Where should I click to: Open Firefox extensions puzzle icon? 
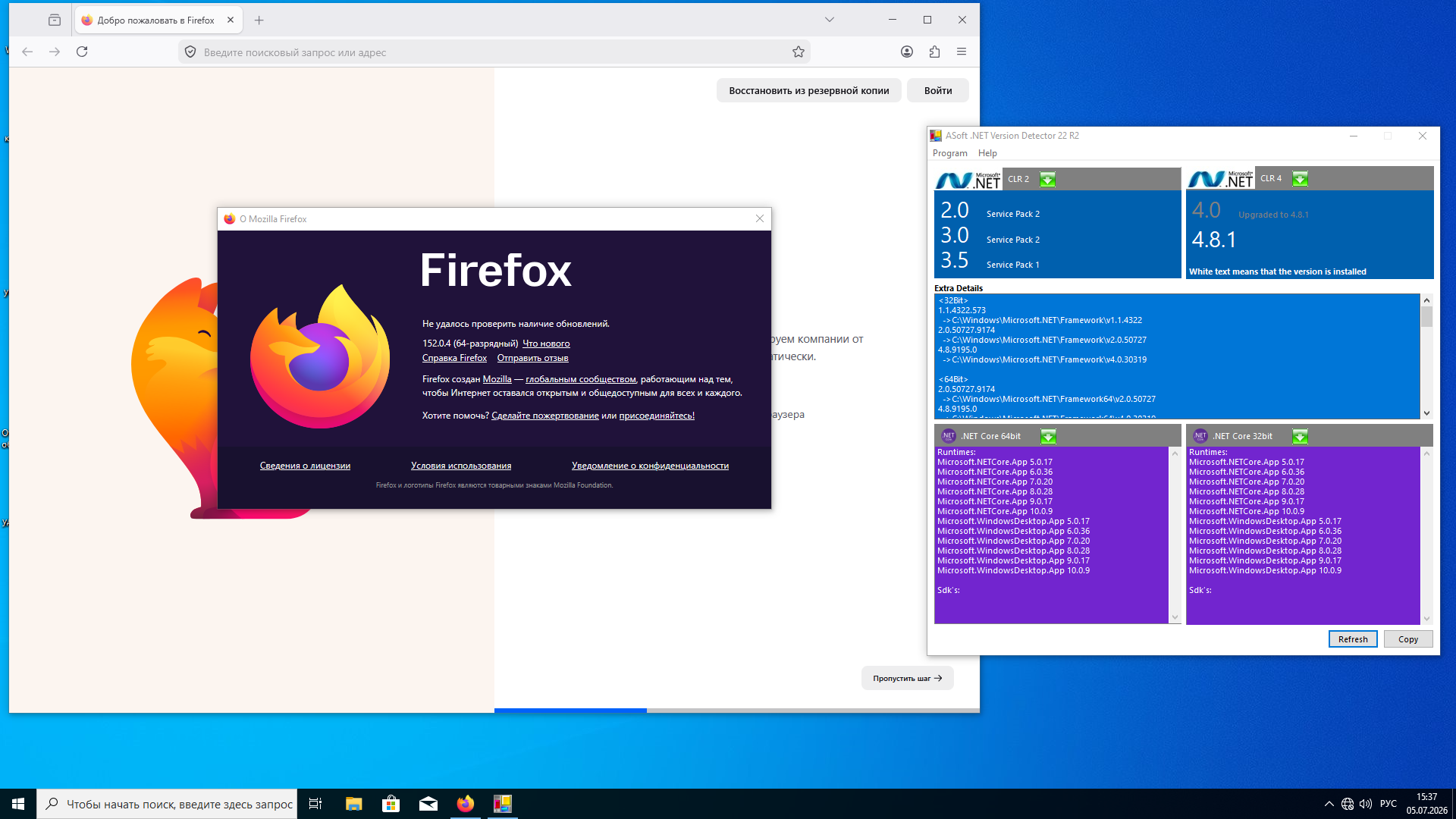[x=934, y=52]
